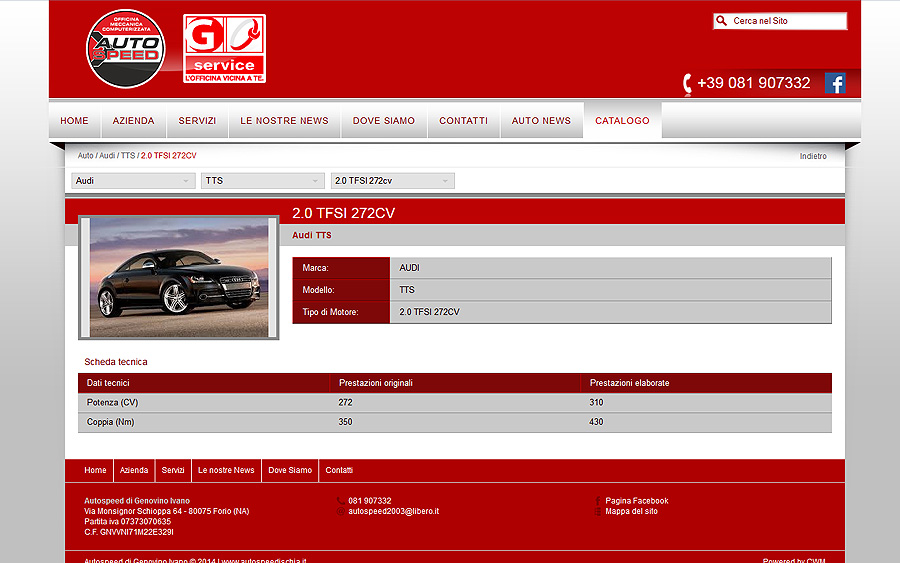
Task: Select the CATALOGO menu tab
Action: 623,121
